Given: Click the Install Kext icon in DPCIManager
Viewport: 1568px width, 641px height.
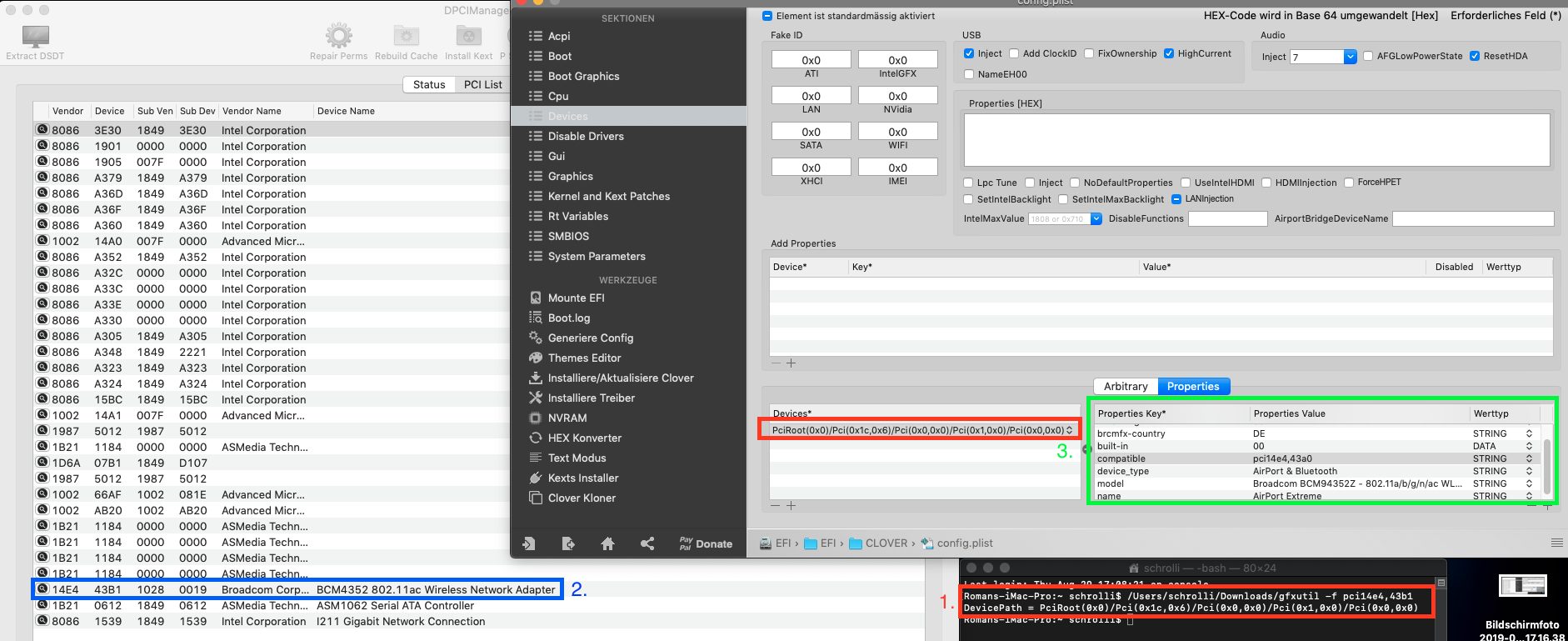Looking at the screenshot, I should (x=468, y=36).
